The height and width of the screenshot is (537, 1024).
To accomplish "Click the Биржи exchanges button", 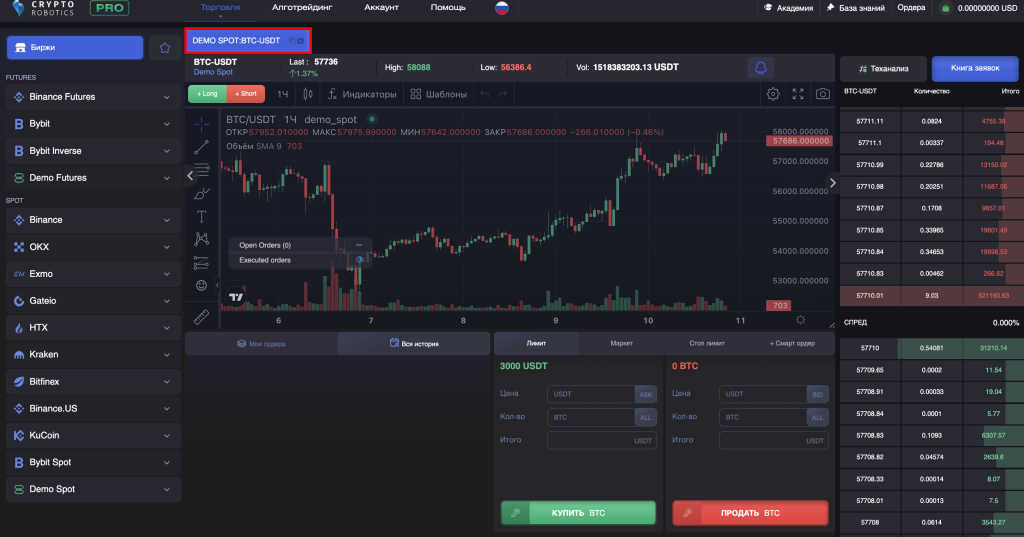I will pos(75,48).
